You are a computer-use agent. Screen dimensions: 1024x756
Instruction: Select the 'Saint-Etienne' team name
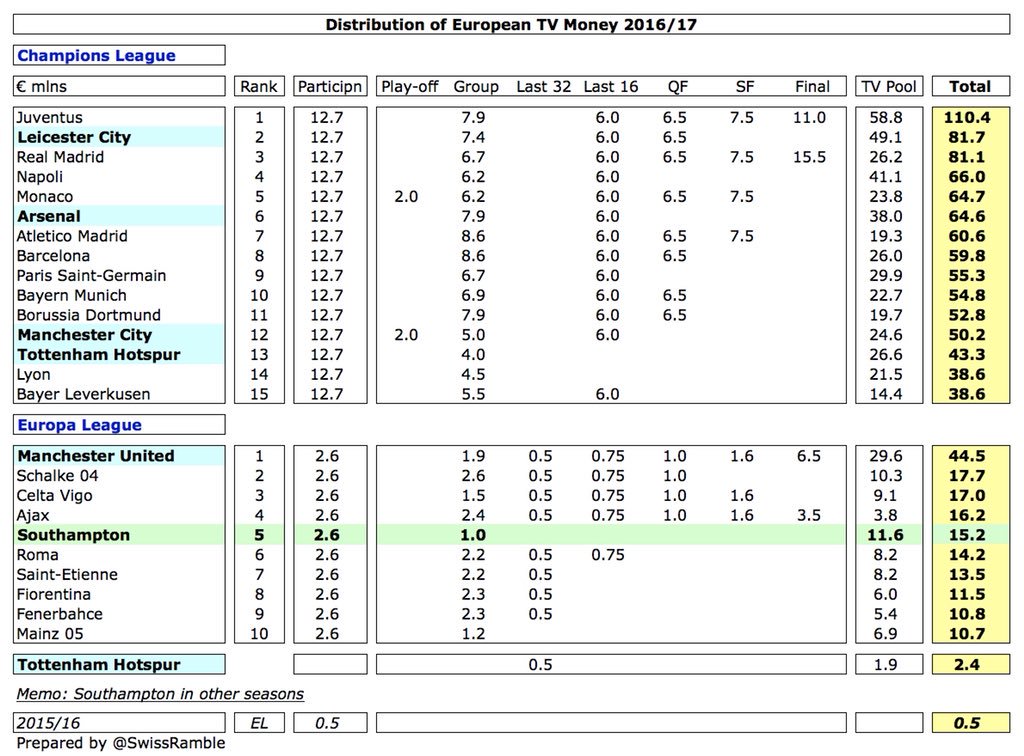tap(67, 575)
